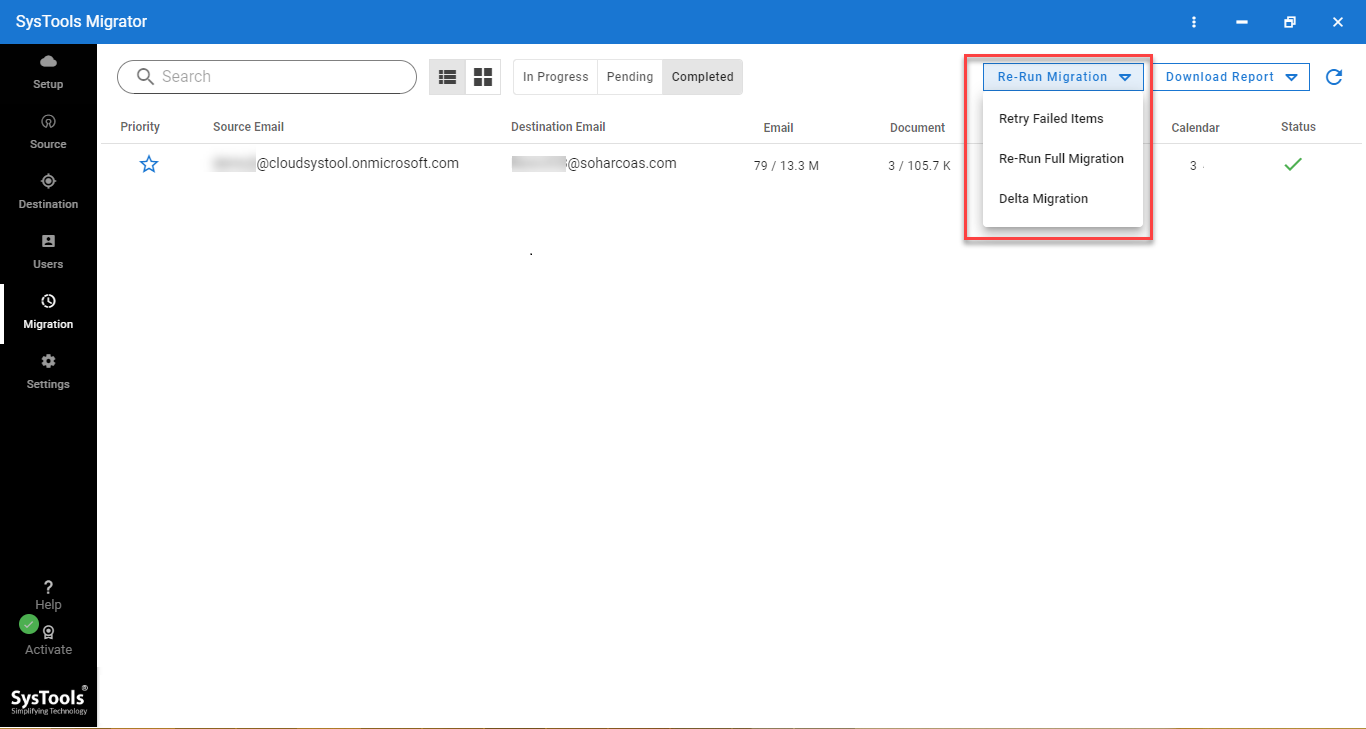Click the Priority column header

tap(140, 127)
